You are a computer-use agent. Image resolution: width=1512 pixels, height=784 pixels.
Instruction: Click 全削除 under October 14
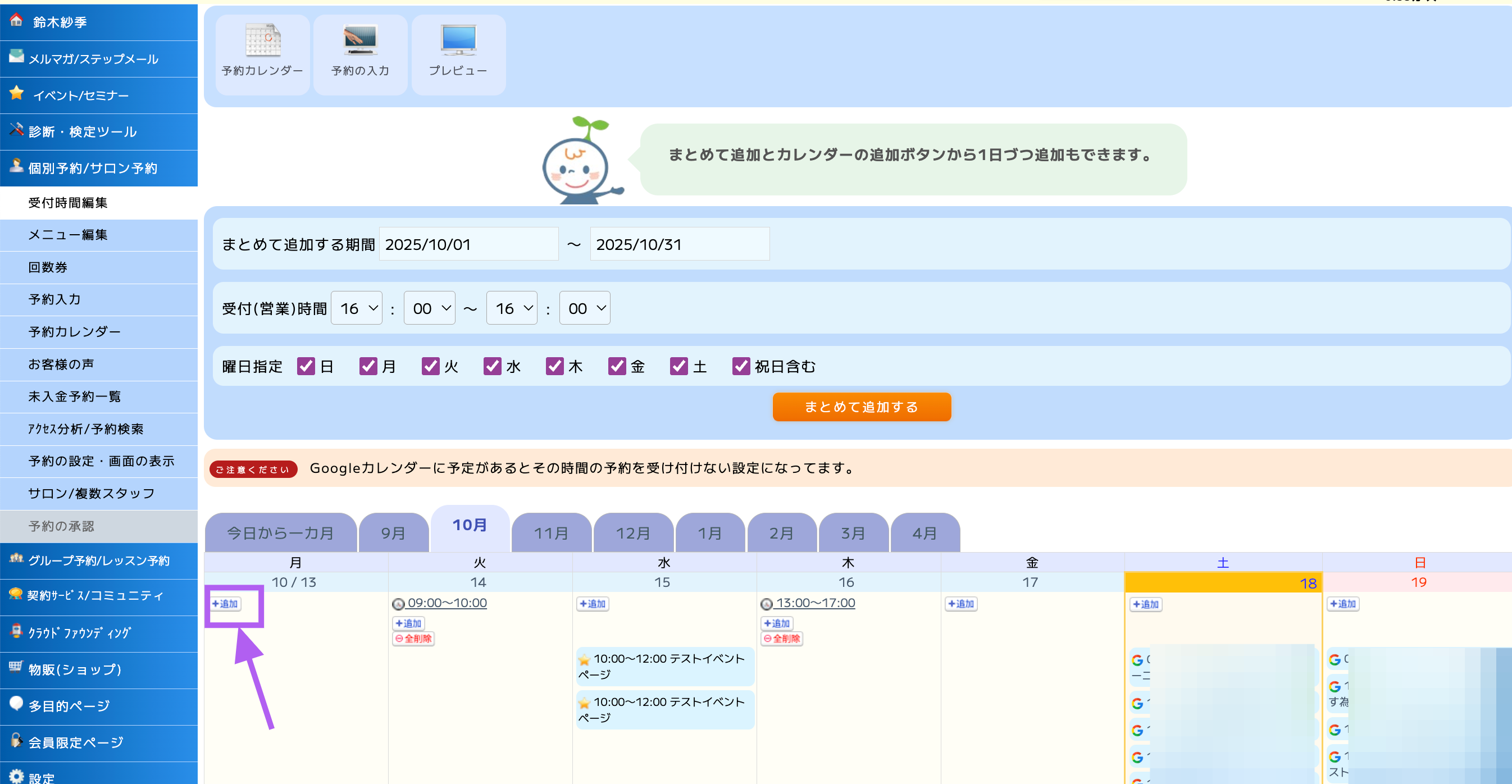click(x=413, y=639)
